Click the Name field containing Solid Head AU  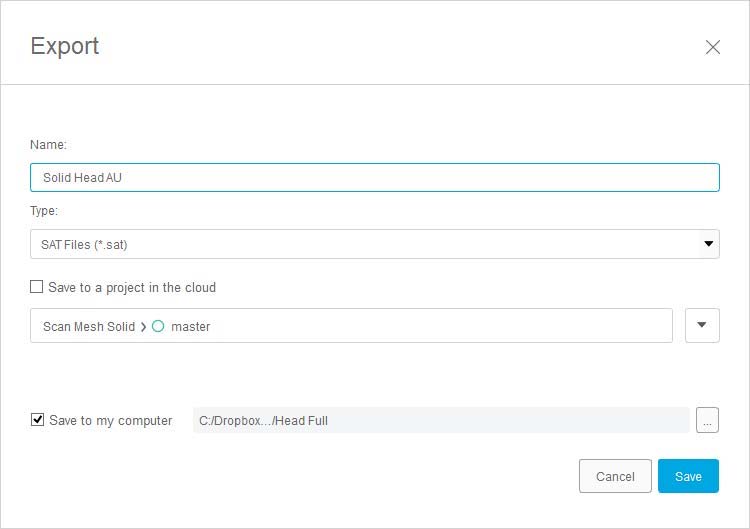point(375,177)
